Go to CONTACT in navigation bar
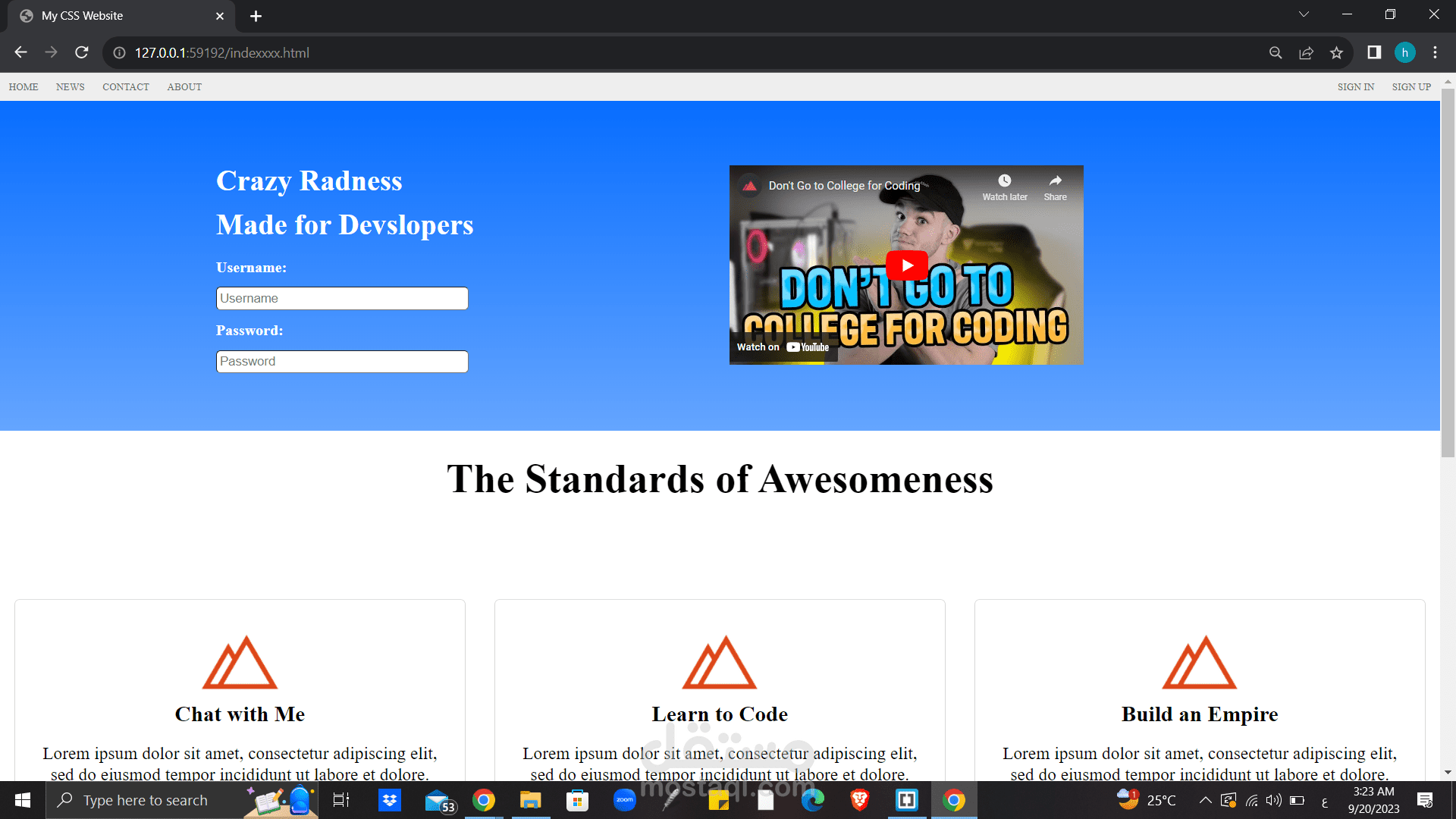Image resolution: width=1456 pixels, height=819 pixels. 126,86
